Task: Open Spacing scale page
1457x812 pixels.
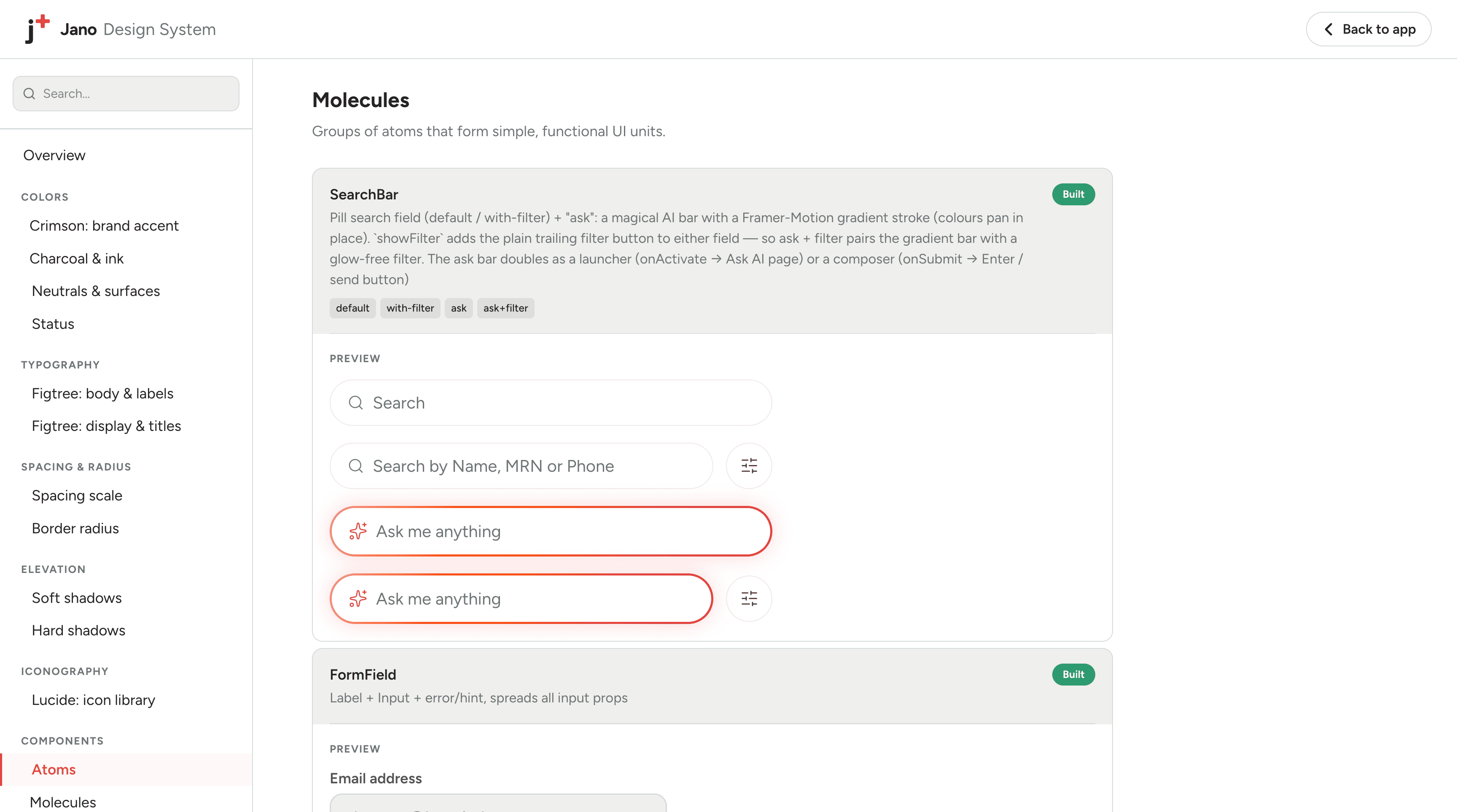Action: pos(77,495)
